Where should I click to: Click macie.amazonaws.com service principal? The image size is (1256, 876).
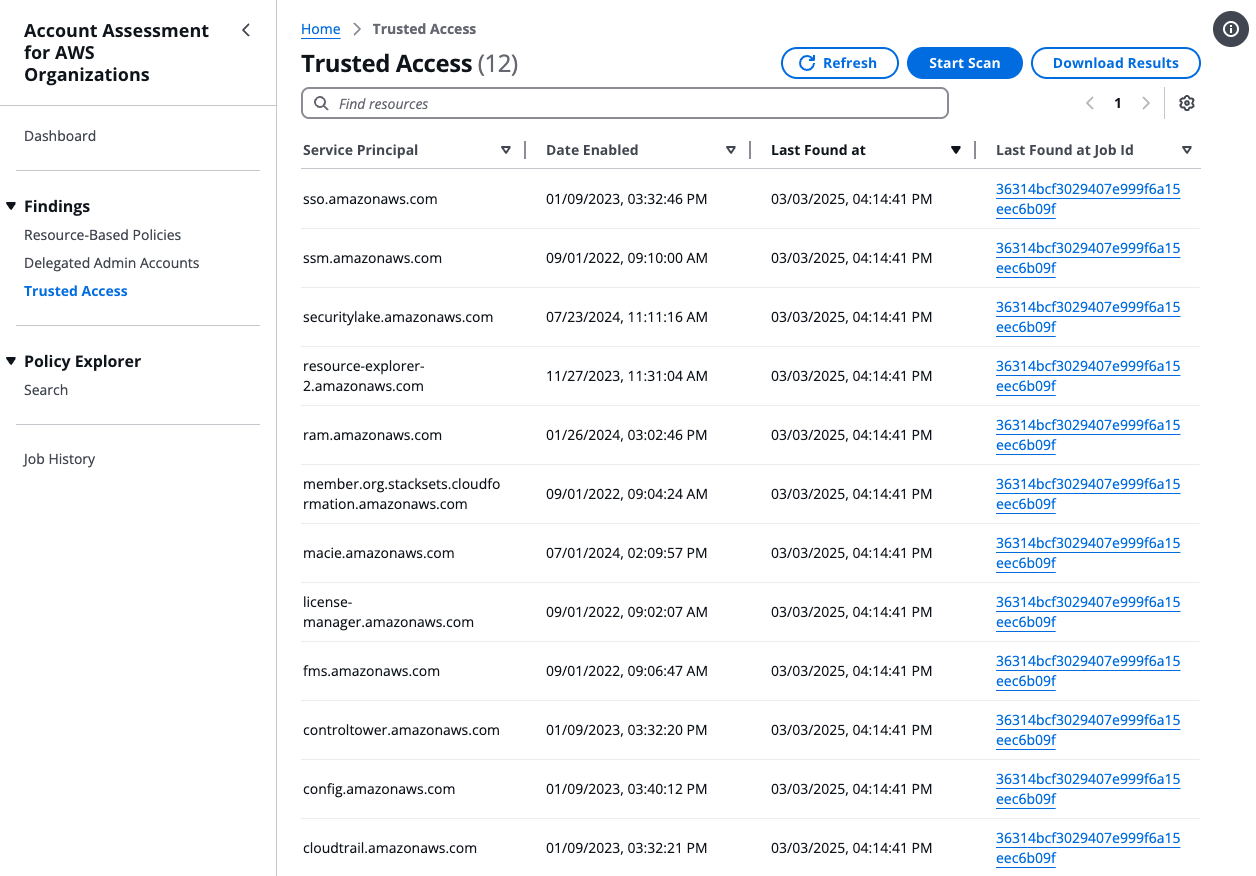point(379,553)
